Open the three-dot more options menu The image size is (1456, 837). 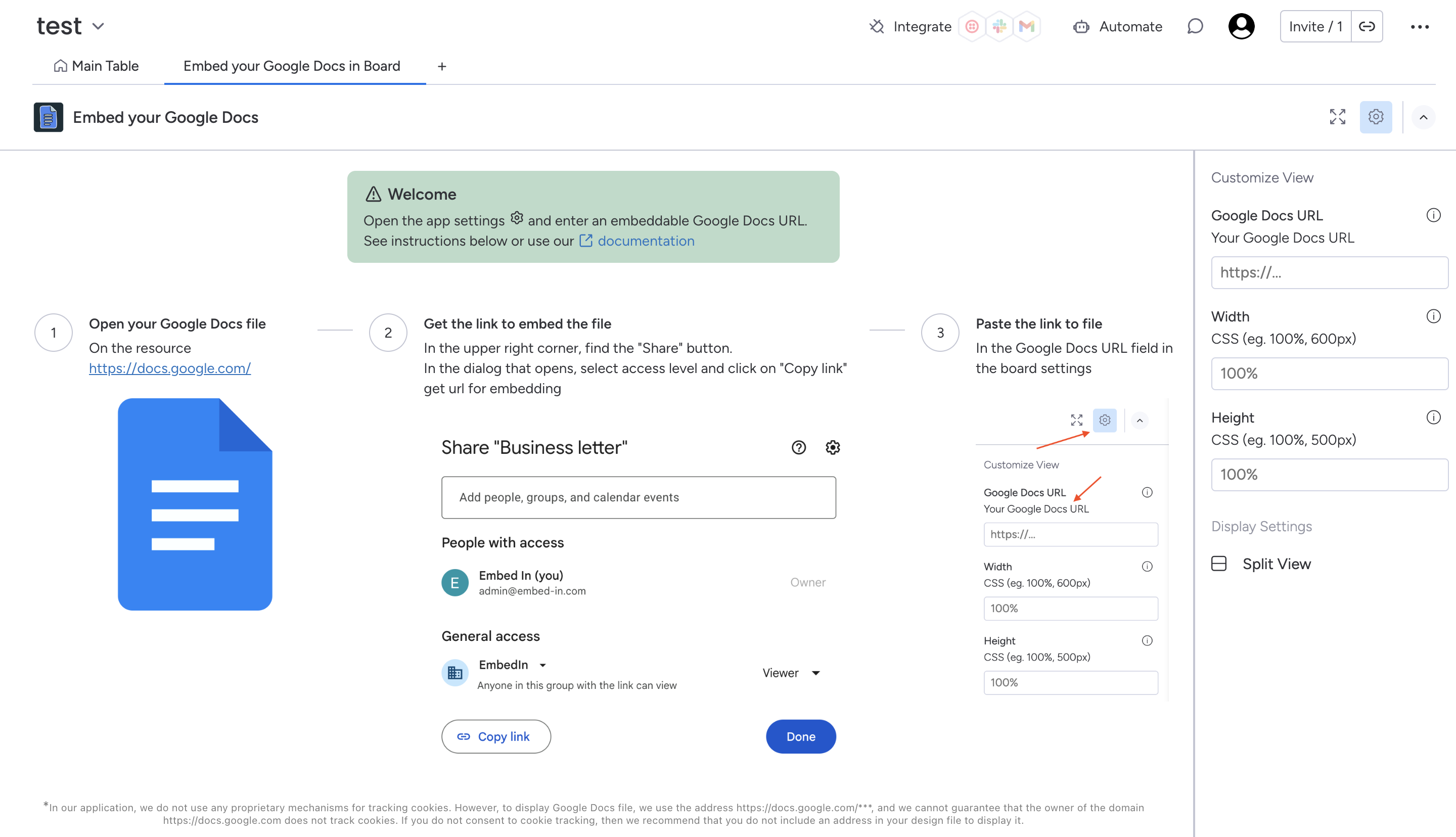[1419, 26]
